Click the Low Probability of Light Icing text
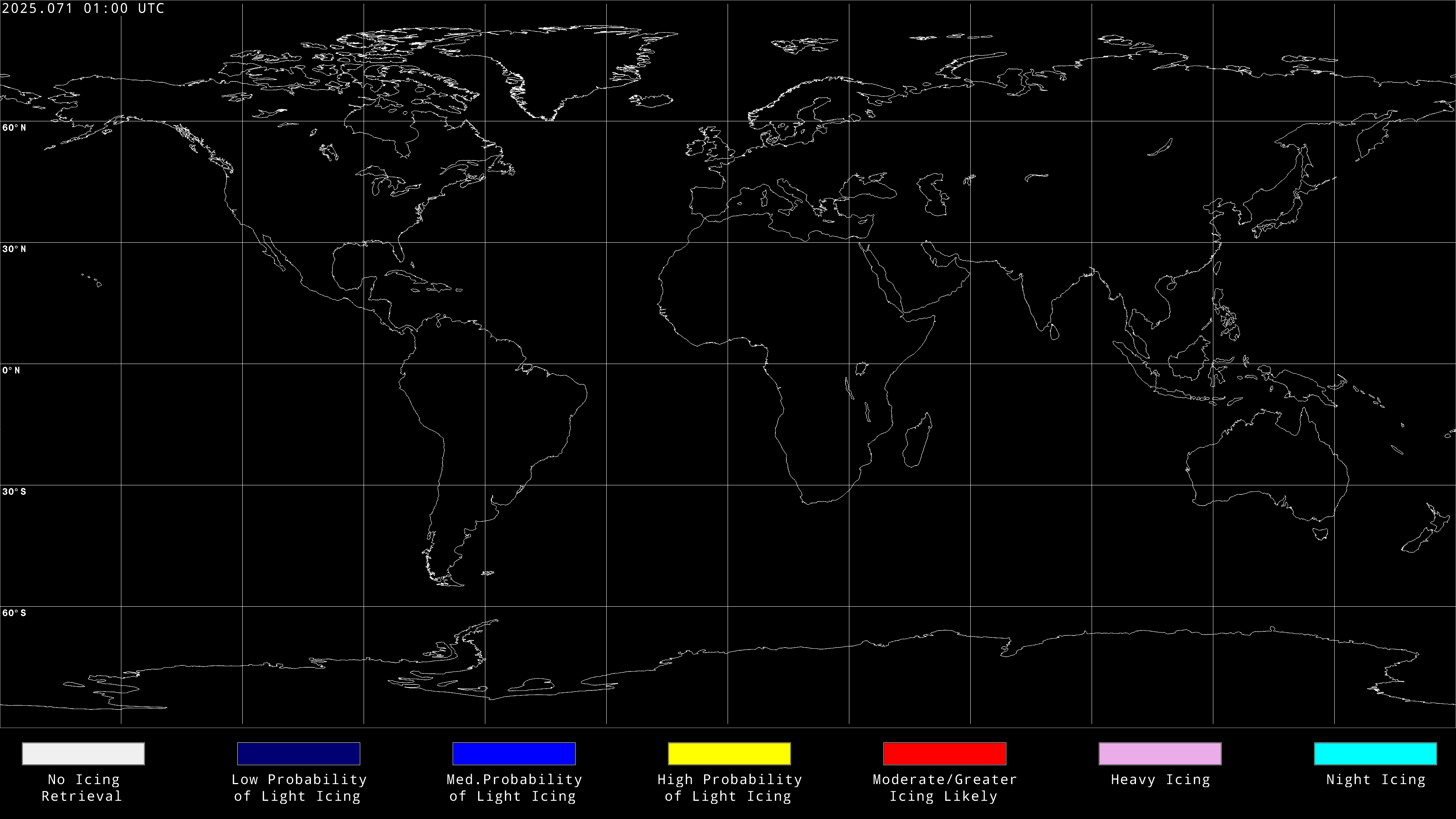Viewport: 1456px width, 819px height. [299, 788]
